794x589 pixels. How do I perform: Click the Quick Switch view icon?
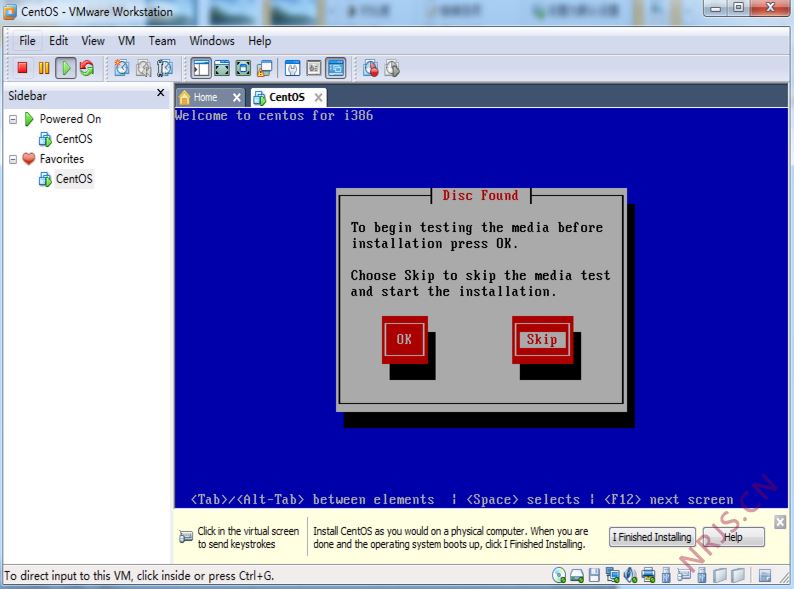(222, 68)
